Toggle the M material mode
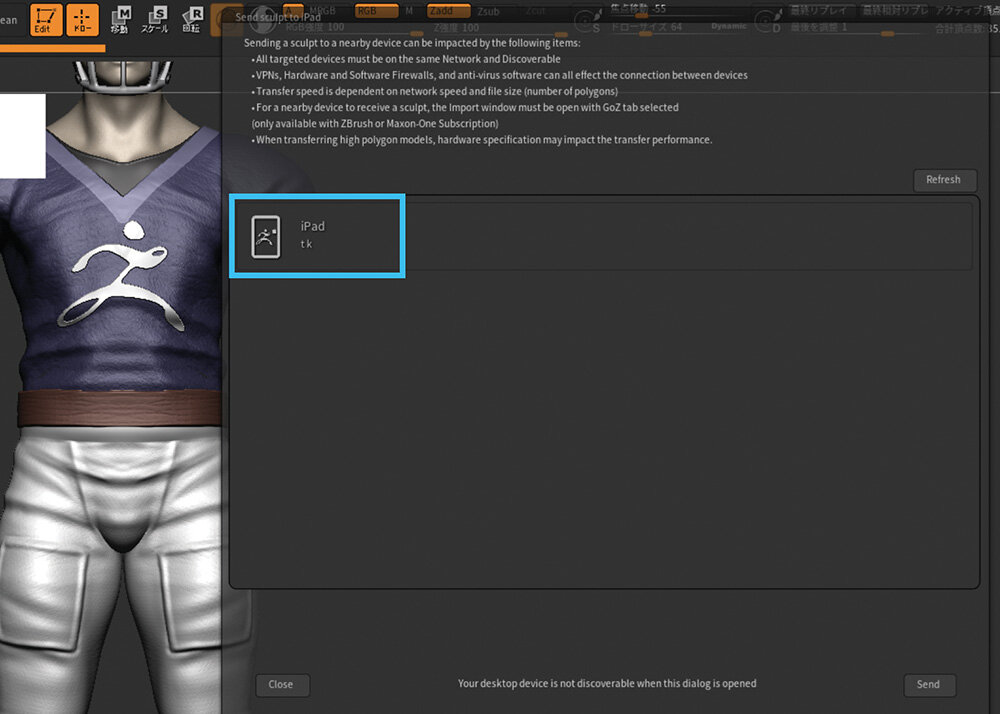 click(409, 11)
